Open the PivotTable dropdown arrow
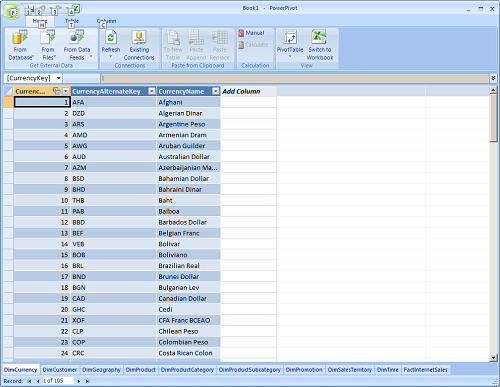Image resolution: width=500 pixels, height=387 pixels. pos(290,56)
